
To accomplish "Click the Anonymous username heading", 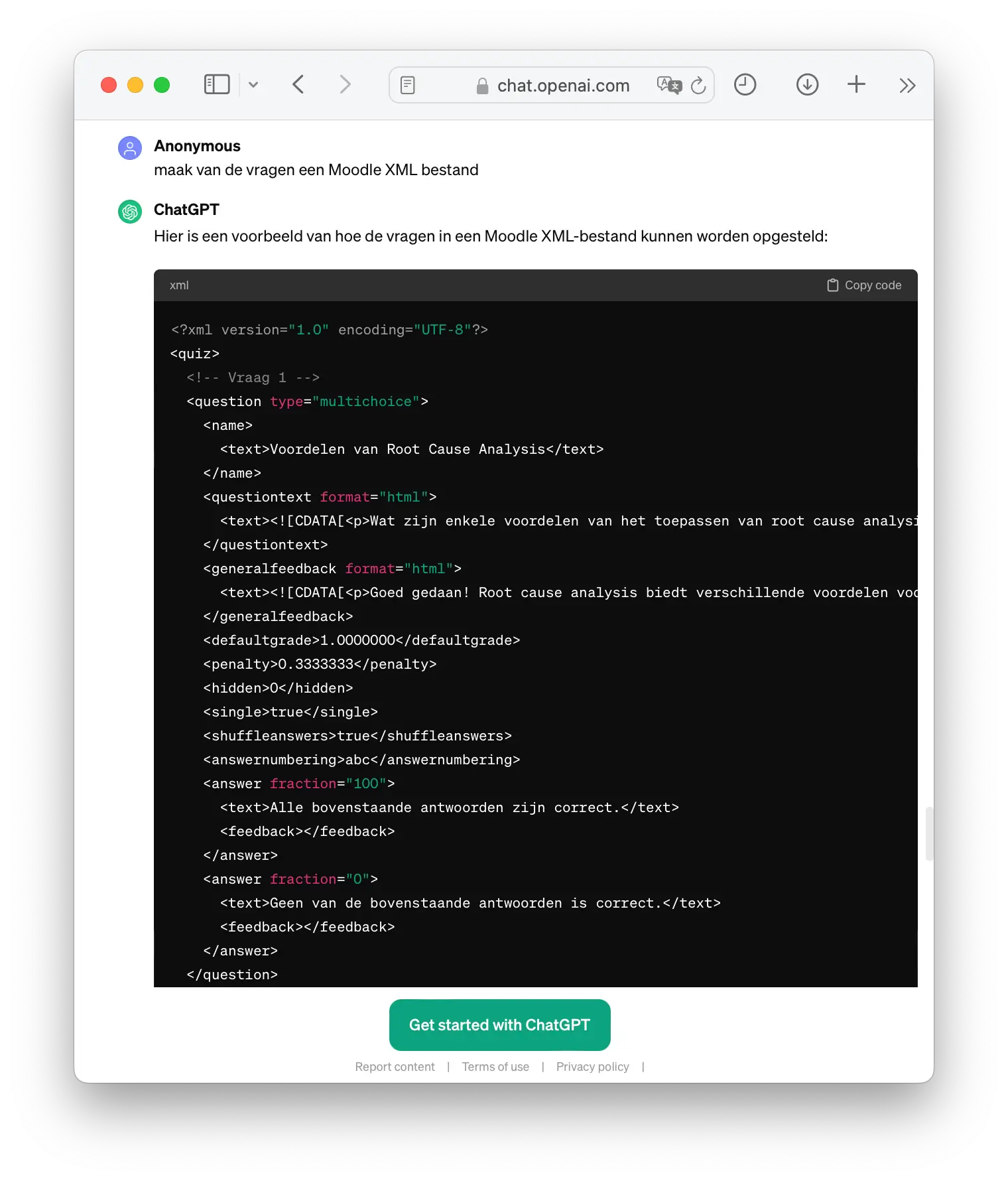I will [197, 146].
